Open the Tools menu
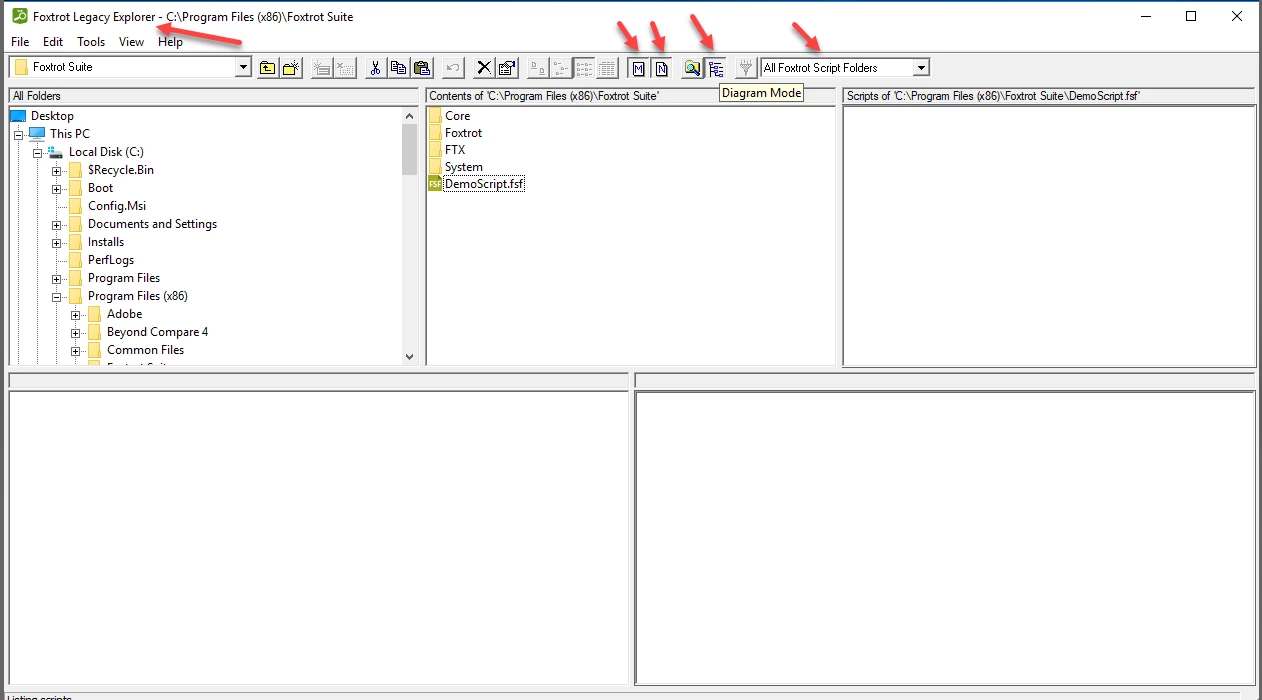This screenshot has width=1262, height=700. [x=91, y=42]
